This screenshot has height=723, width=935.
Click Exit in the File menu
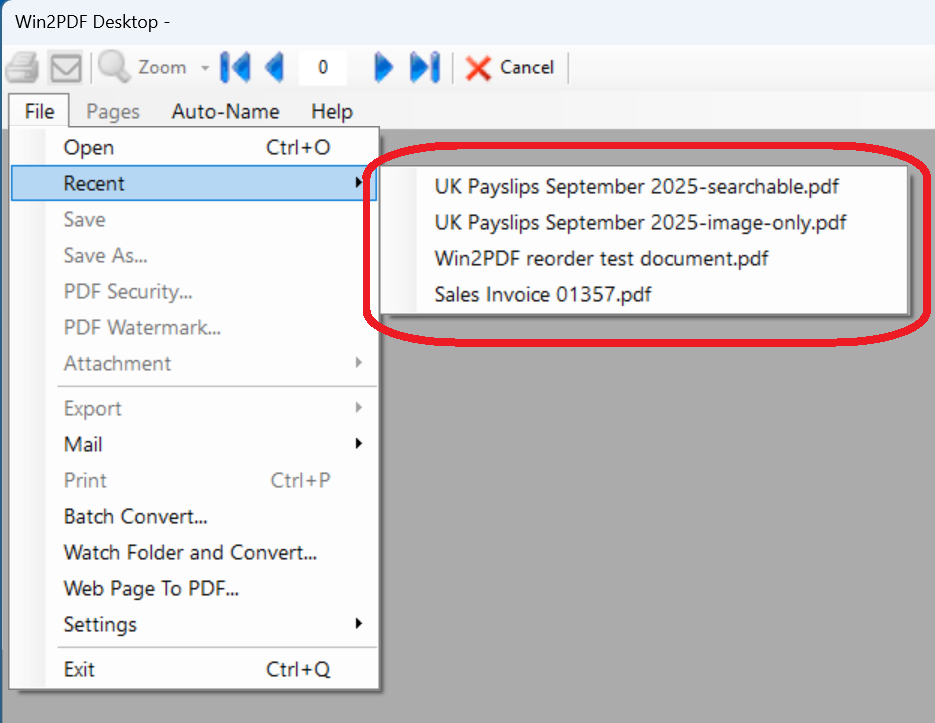click(80, 669)
